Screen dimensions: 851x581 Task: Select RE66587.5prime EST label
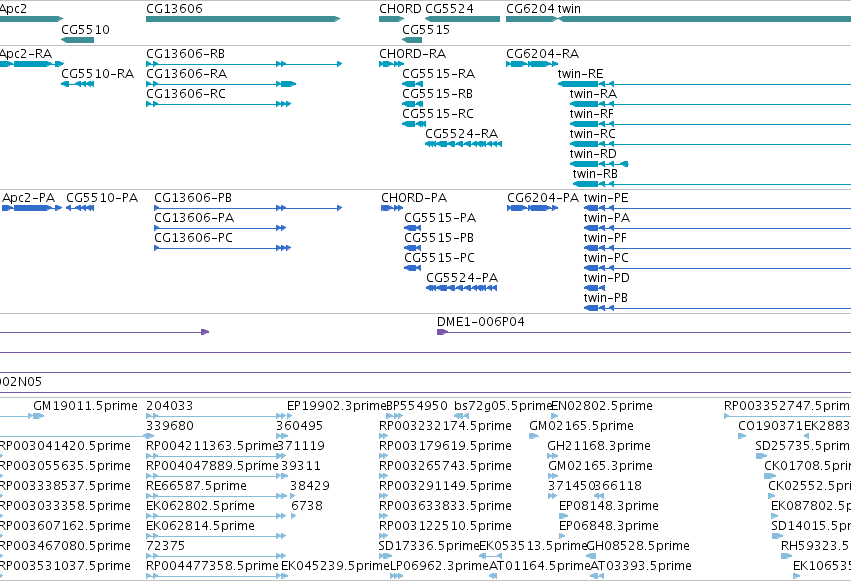[196, 487]
